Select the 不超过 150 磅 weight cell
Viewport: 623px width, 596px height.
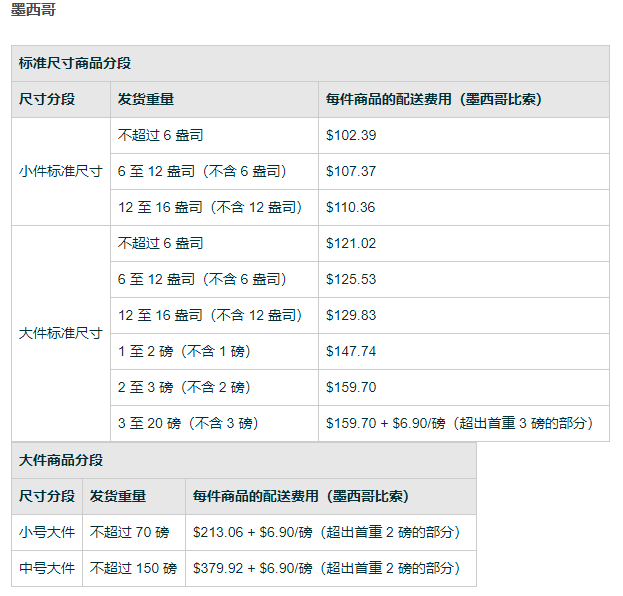133,568
